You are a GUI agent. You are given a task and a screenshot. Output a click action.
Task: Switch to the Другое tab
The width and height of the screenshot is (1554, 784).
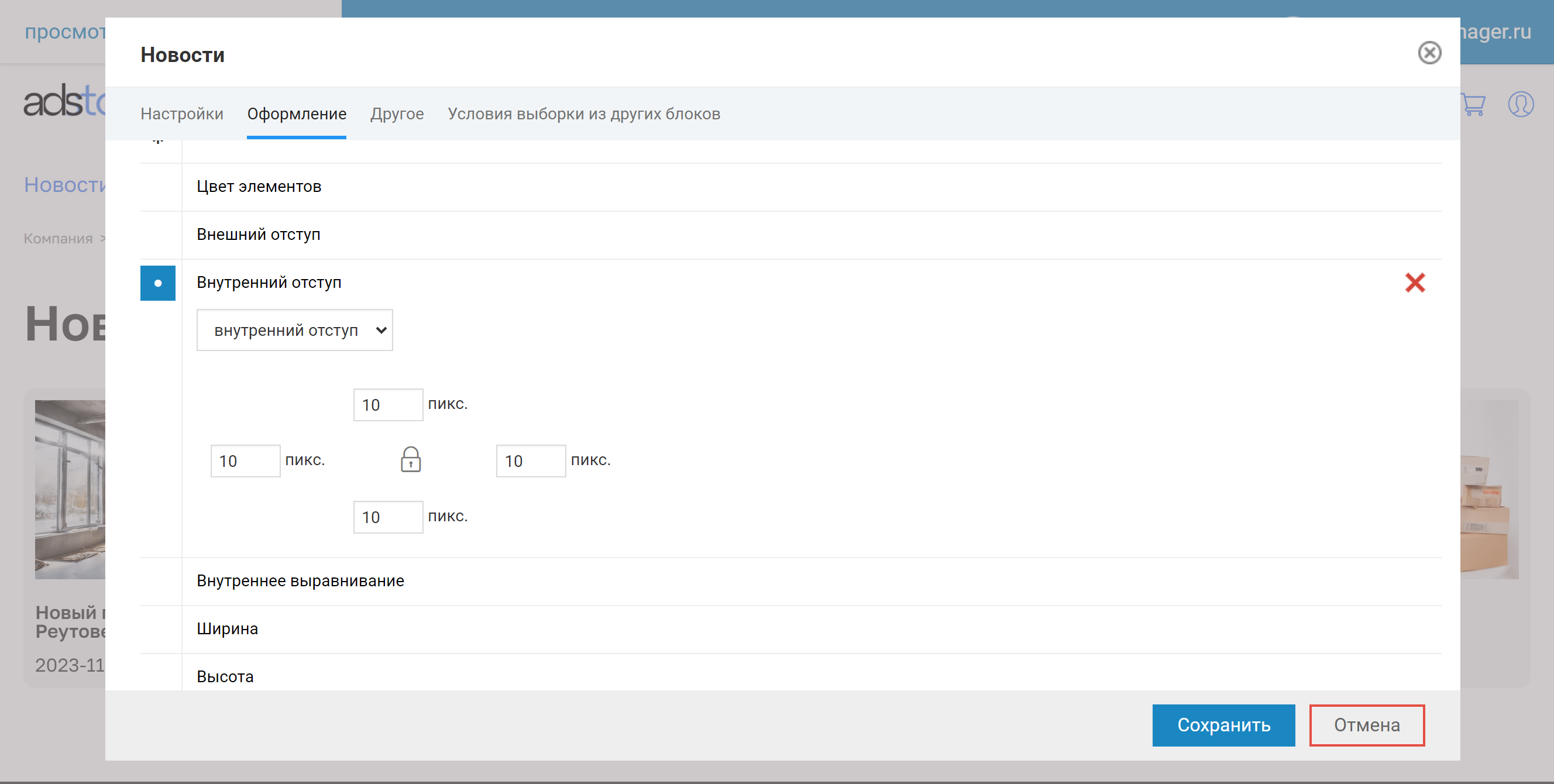pyautogui.click(x=397, y=114)
